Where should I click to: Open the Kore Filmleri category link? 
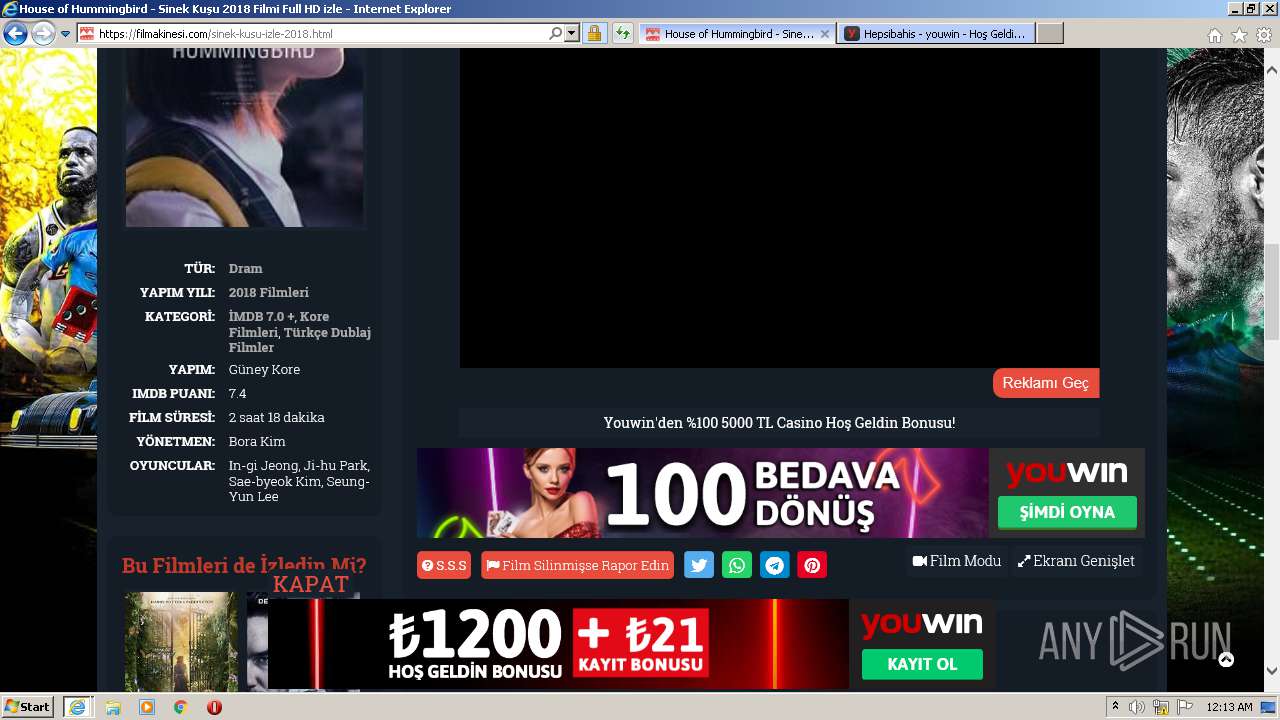[x=279, y=324]
